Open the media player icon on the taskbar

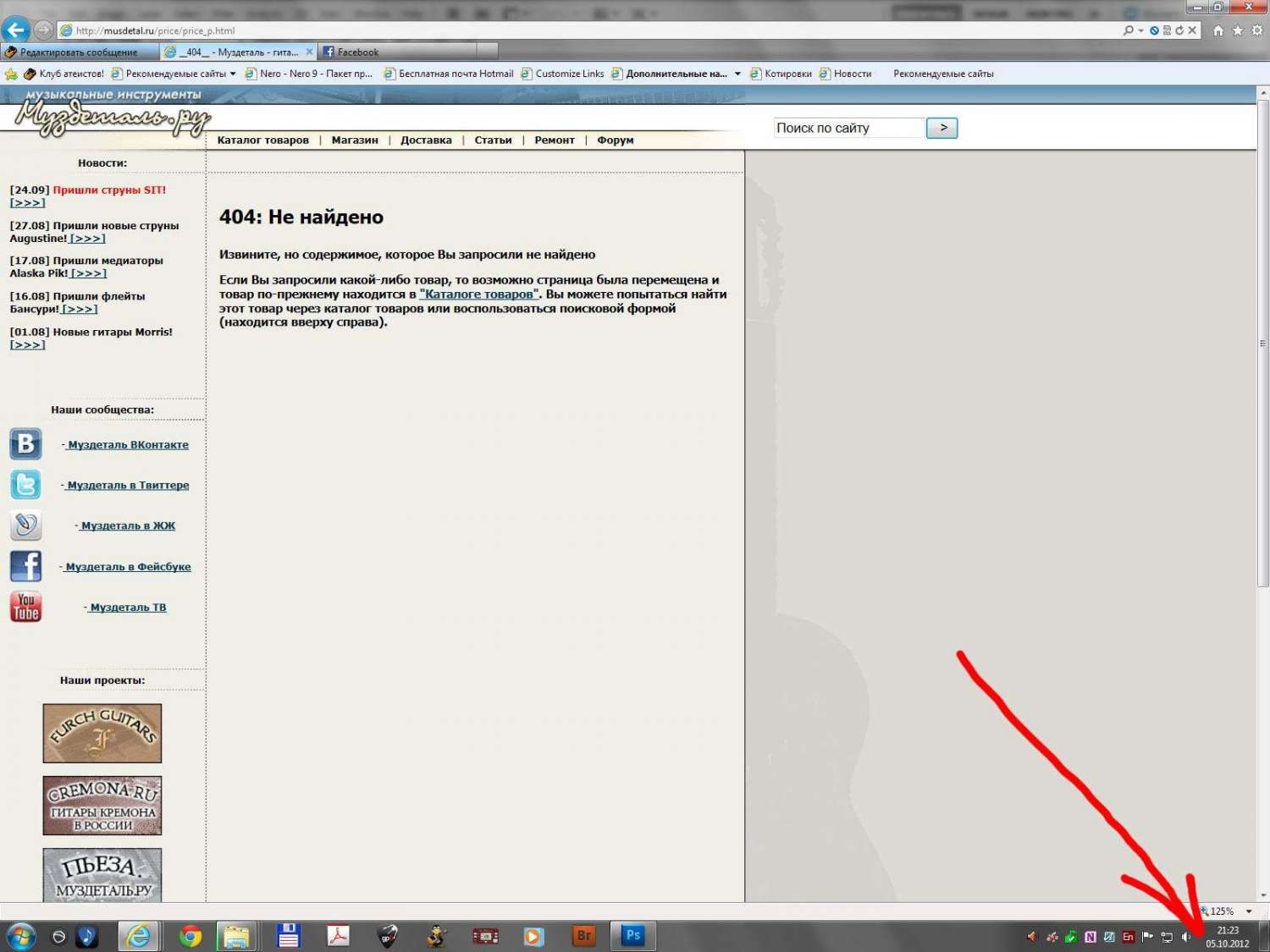click(x=533, y=936)
